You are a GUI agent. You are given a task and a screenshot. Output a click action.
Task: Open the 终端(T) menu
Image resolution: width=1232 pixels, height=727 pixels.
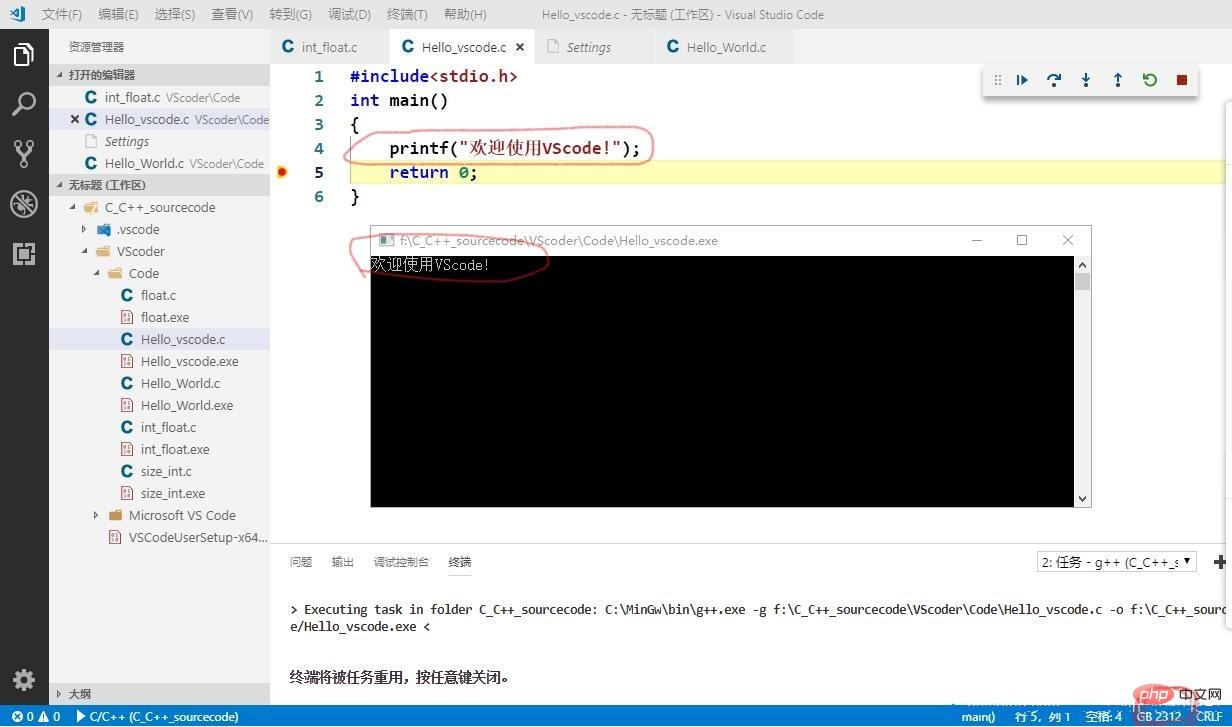click(x=407, y=14)
